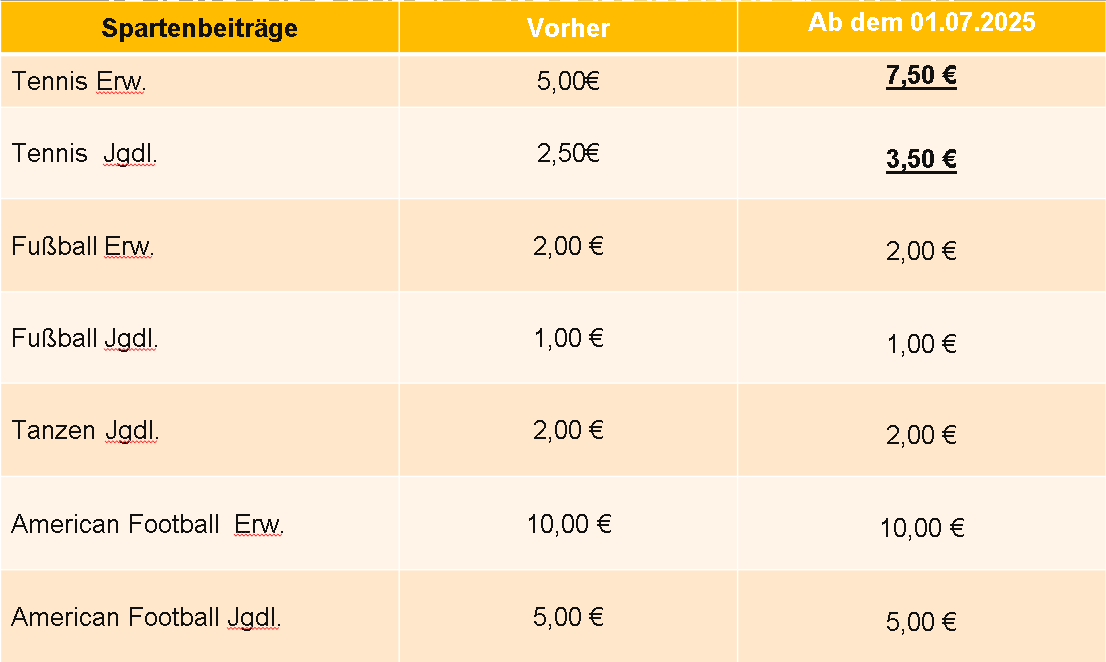Click the 'Ab dem 01.07.2025' header cell
Viewport: 1106px width, 662px height.
[x=921, y=23]
